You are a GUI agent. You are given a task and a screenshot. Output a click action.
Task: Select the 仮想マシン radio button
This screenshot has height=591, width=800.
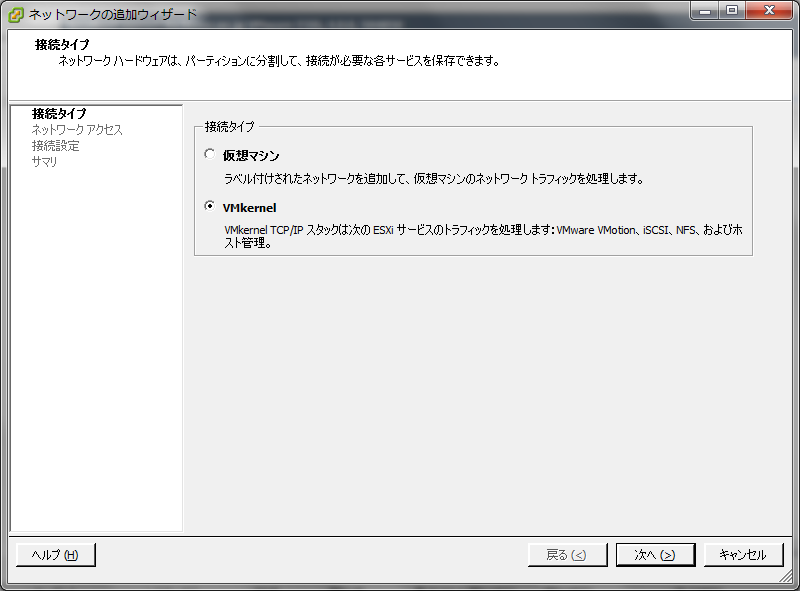(209, 154)
